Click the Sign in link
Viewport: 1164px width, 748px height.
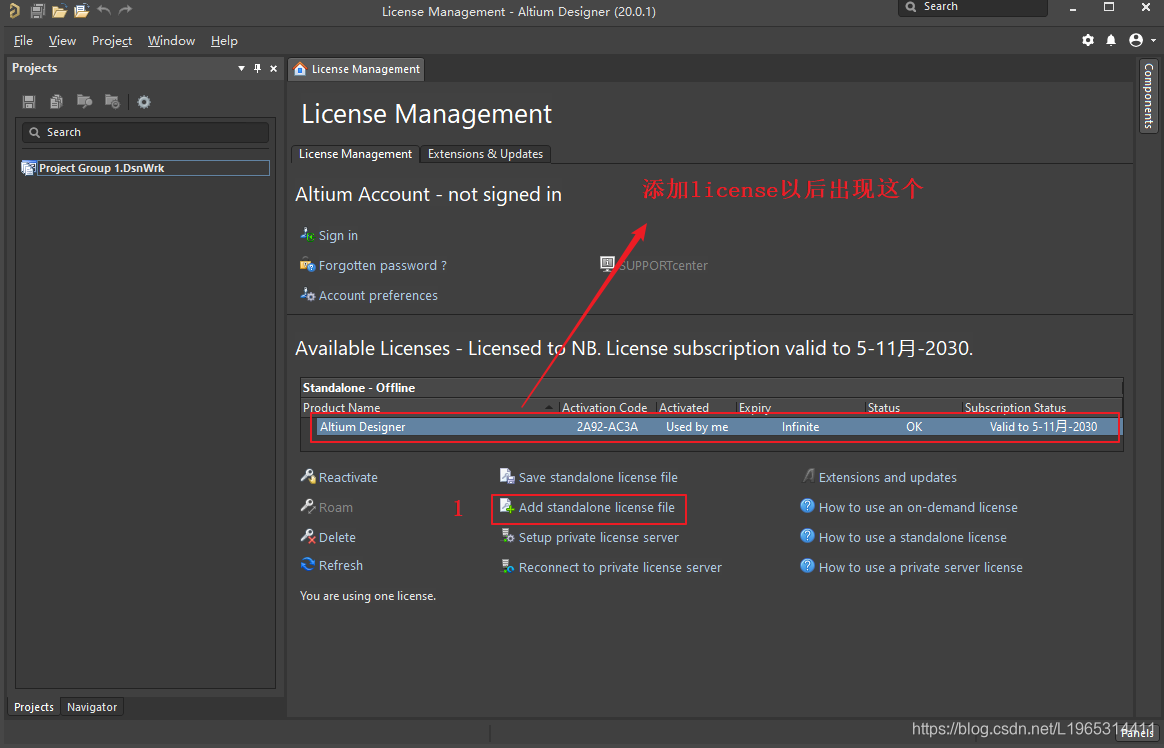point(339,235)
